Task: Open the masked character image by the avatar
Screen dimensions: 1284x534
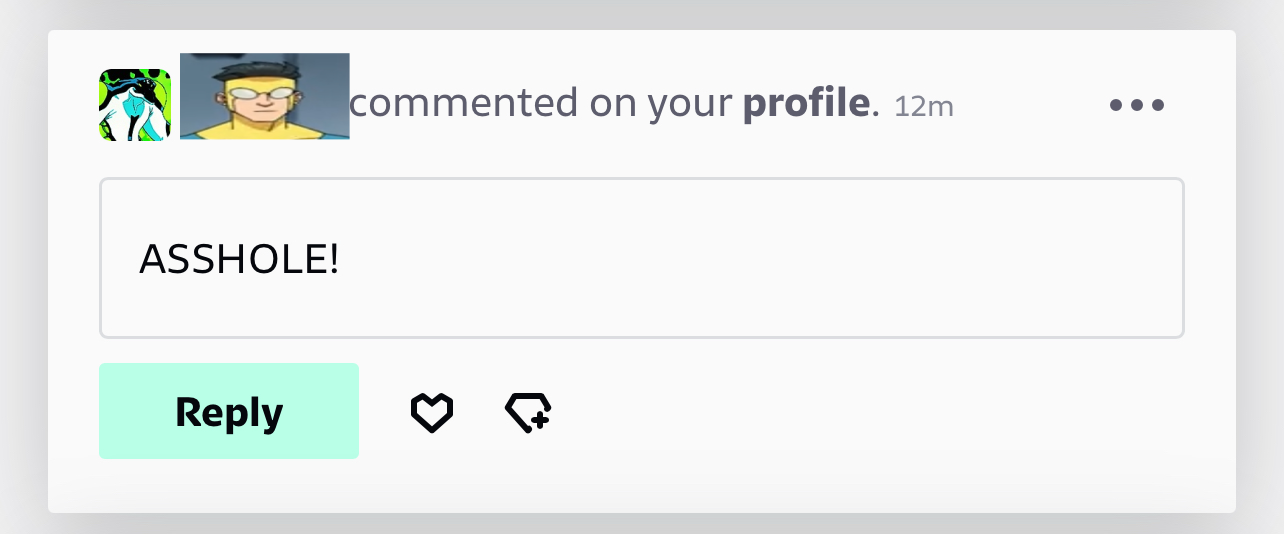Action: (x=265, y=96)
